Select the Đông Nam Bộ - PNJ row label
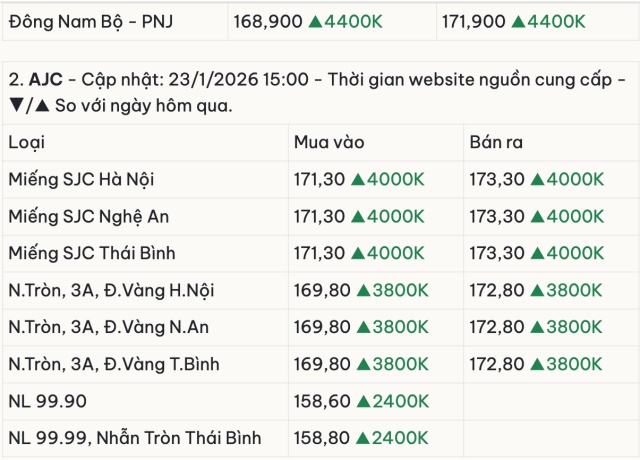 (x=90, y=20)
